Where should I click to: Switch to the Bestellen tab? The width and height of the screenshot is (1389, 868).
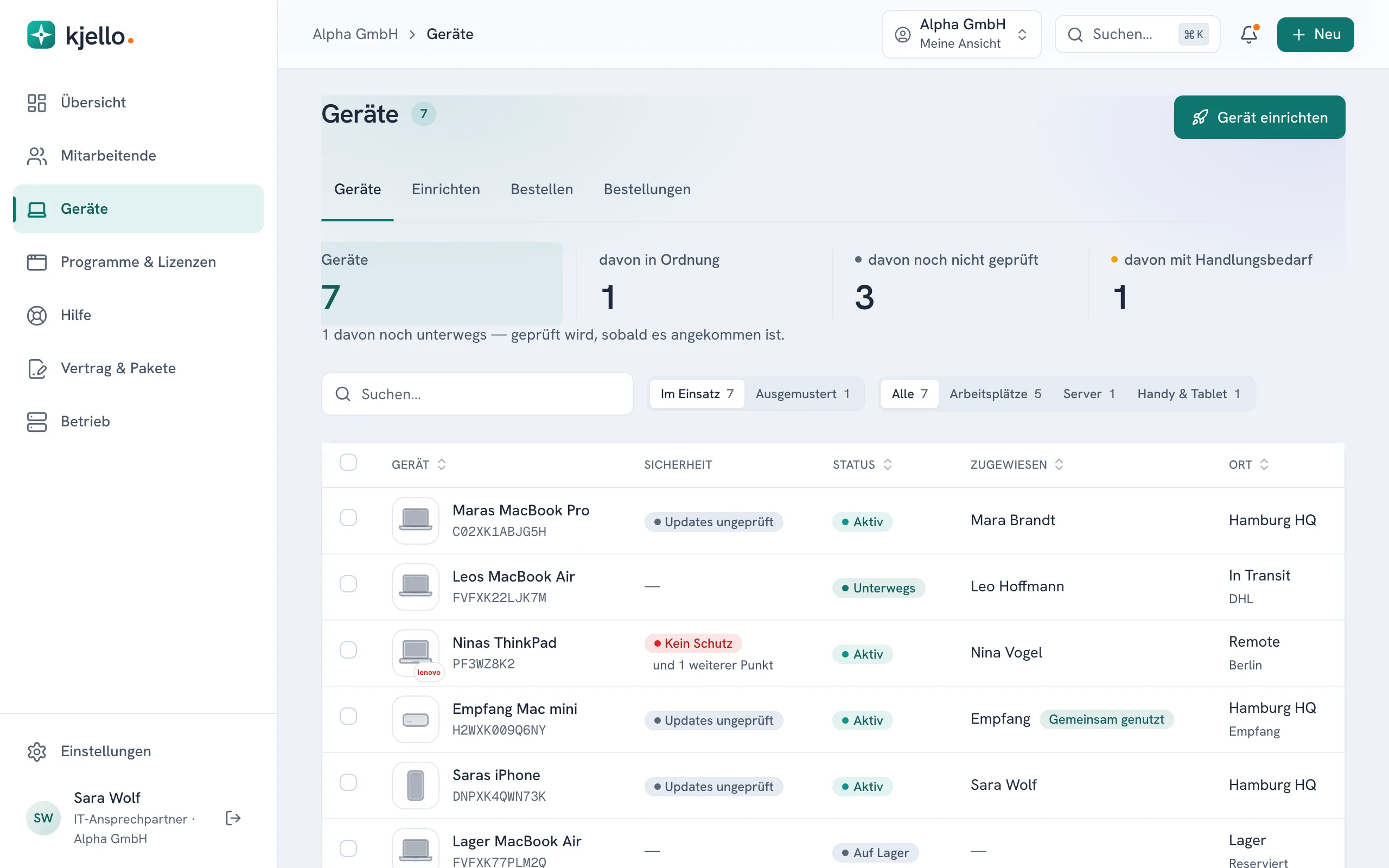tap(541, 189)
